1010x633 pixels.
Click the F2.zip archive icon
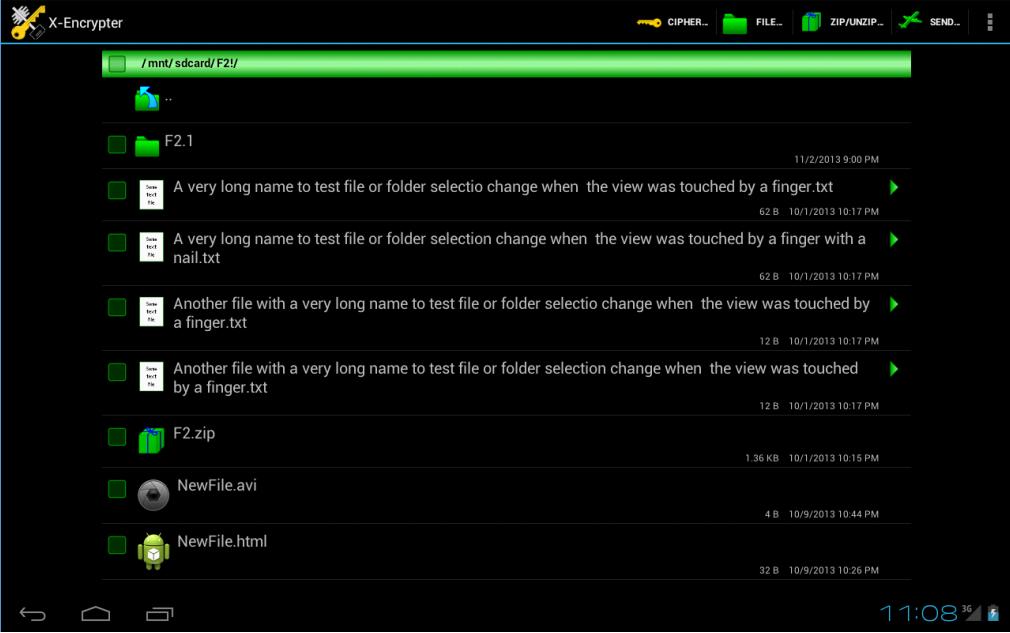point(150,440)
